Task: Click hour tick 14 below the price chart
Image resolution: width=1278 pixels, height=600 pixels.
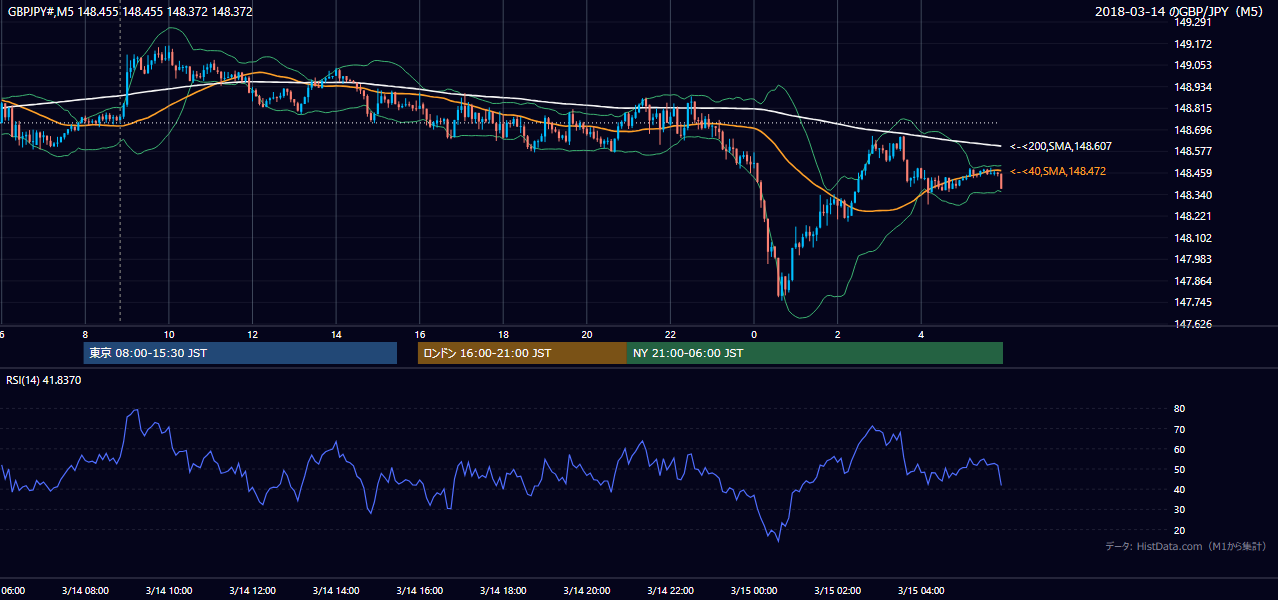Action: 336,335
